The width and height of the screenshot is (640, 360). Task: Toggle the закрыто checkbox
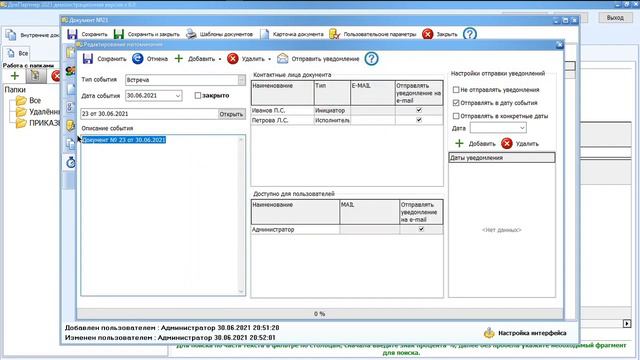198,96
